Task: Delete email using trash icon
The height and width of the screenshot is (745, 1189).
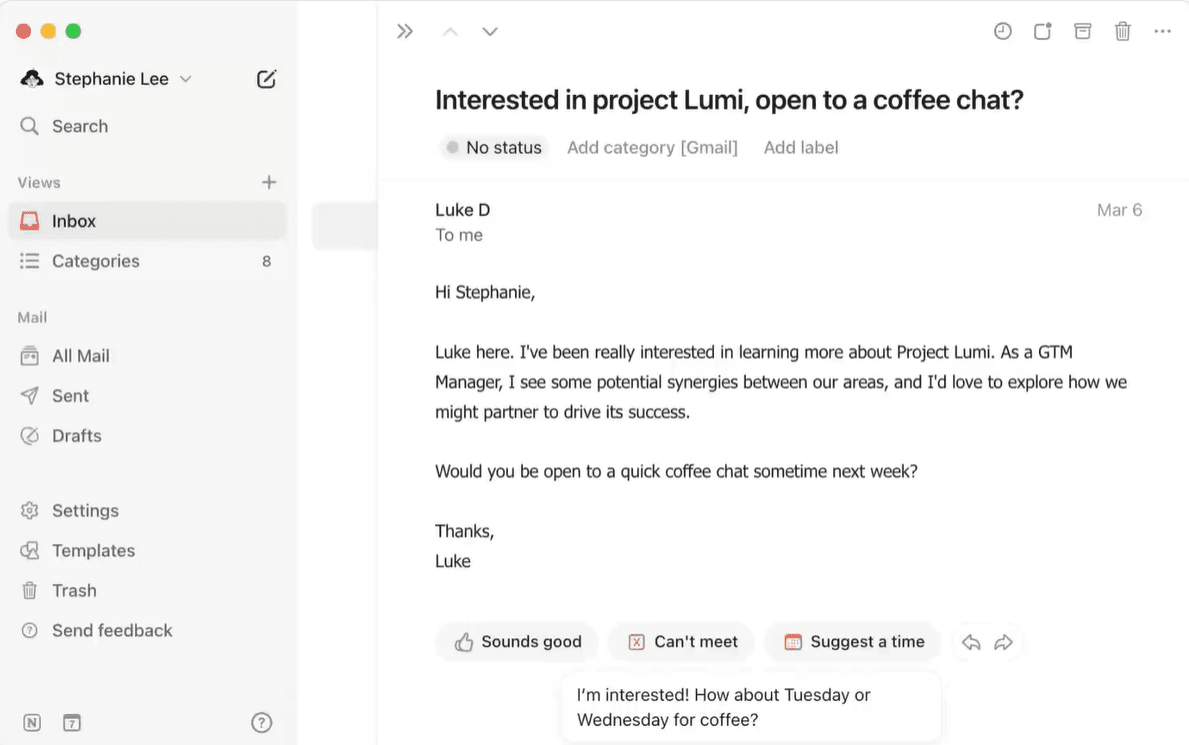Action: coord(1122,31)
